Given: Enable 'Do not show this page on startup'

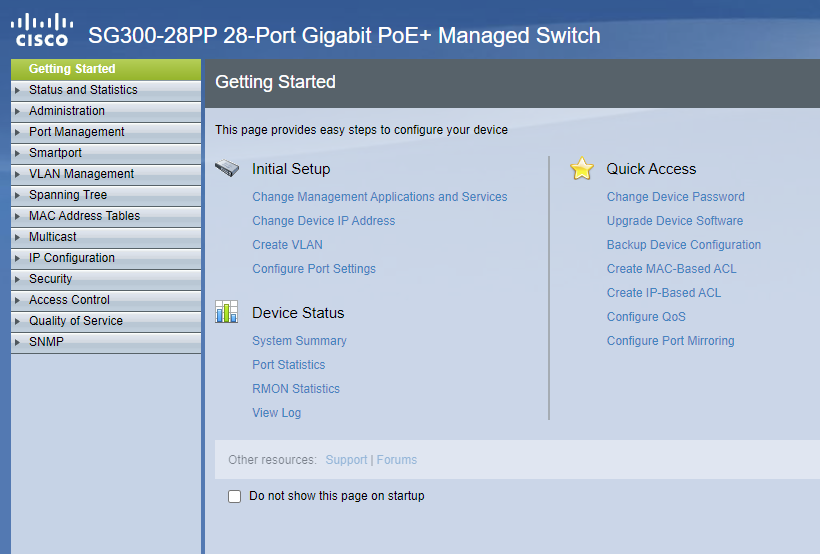Looking at the screenshot, I should coord(235,496).
